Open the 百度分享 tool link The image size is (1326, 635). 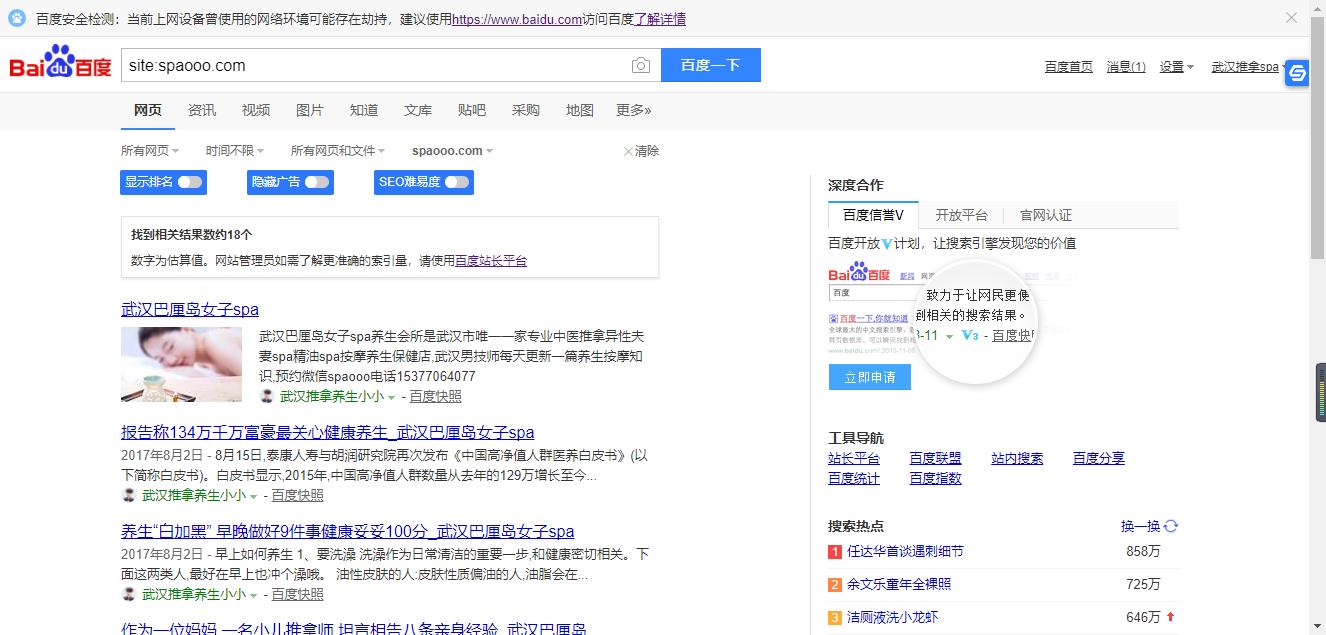(x=1099, y=458)
